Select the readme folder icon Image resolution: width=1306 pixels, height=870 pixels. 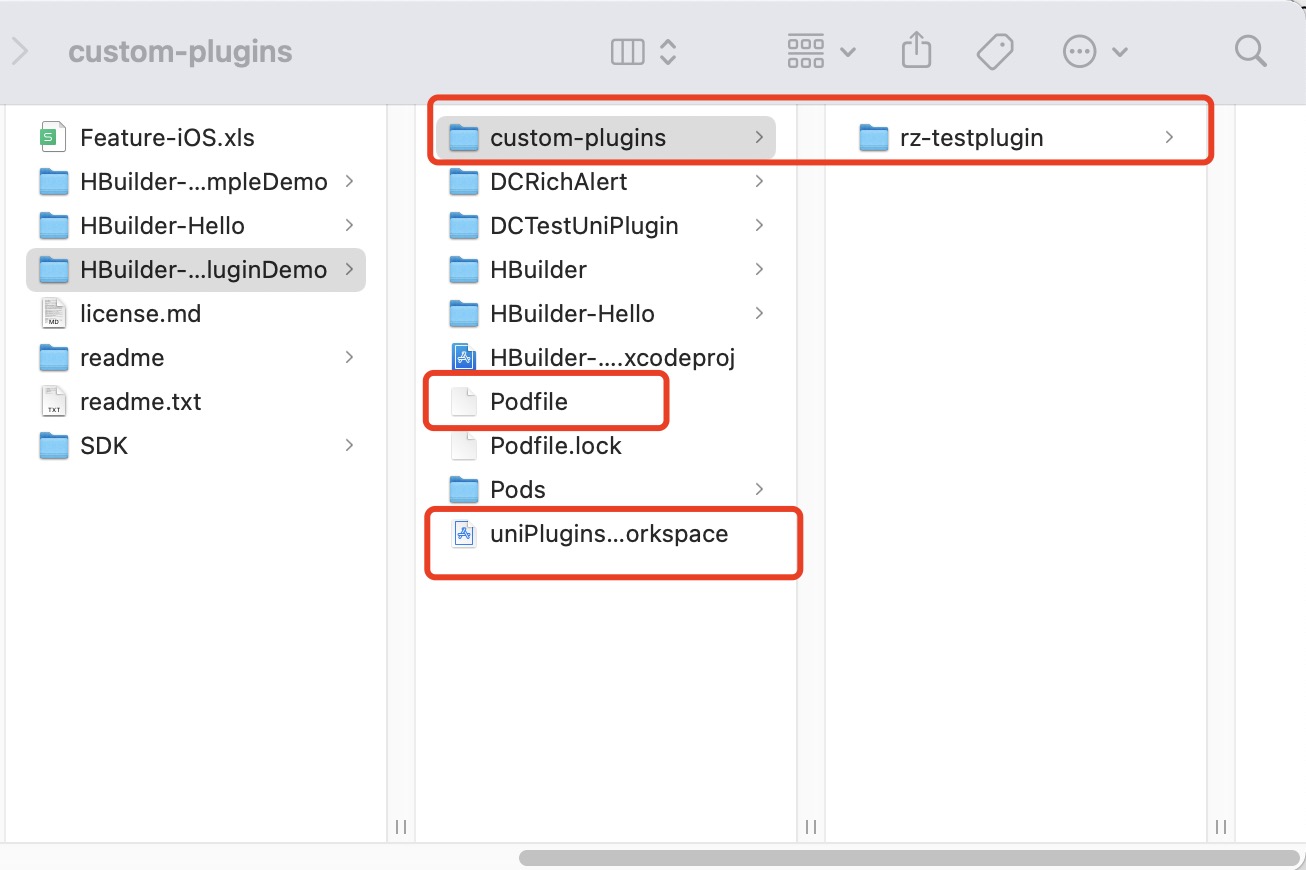pyautogui.click(x=54, y=357)
